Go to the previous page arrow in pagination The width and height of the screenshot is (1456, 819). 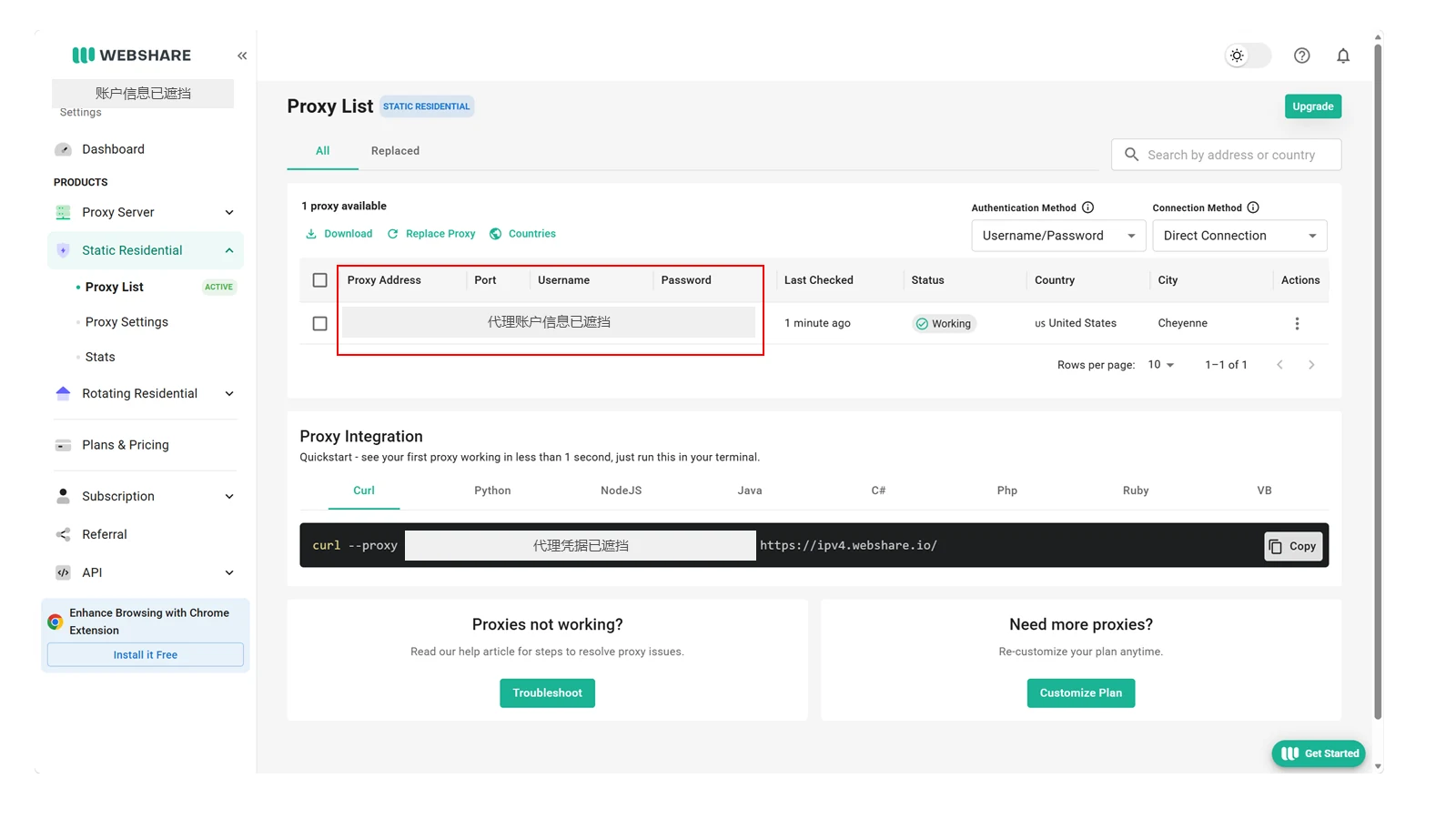pyautogui.click(x=1279, y=365)
